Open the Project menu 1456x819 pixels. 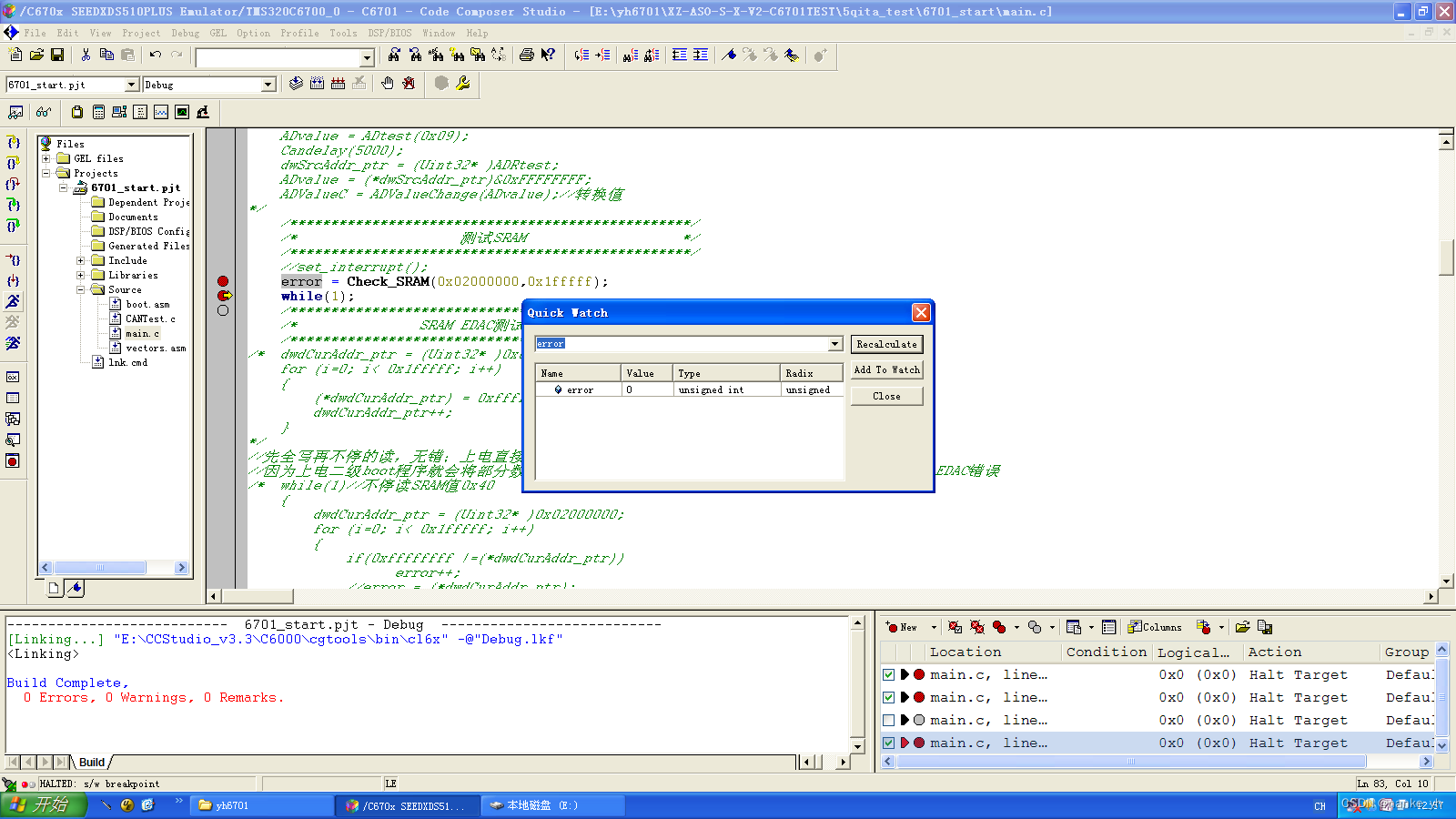[x=141, y=33]
